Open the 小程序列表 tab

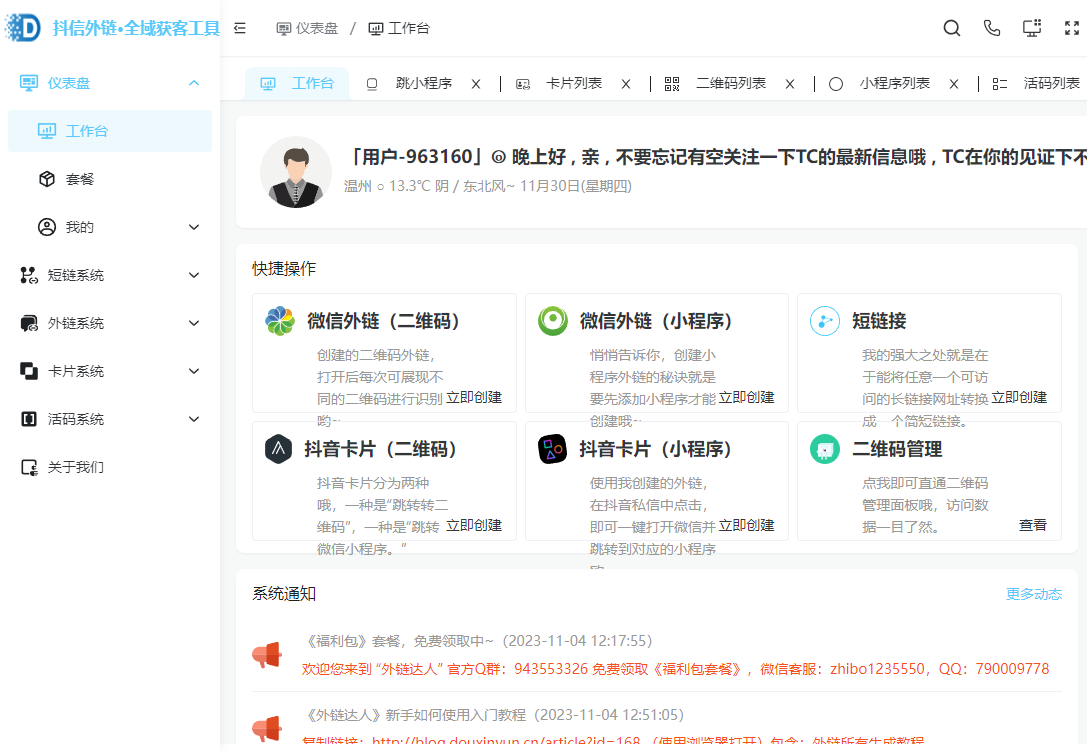pyautogui.click(x=894, y=84)
